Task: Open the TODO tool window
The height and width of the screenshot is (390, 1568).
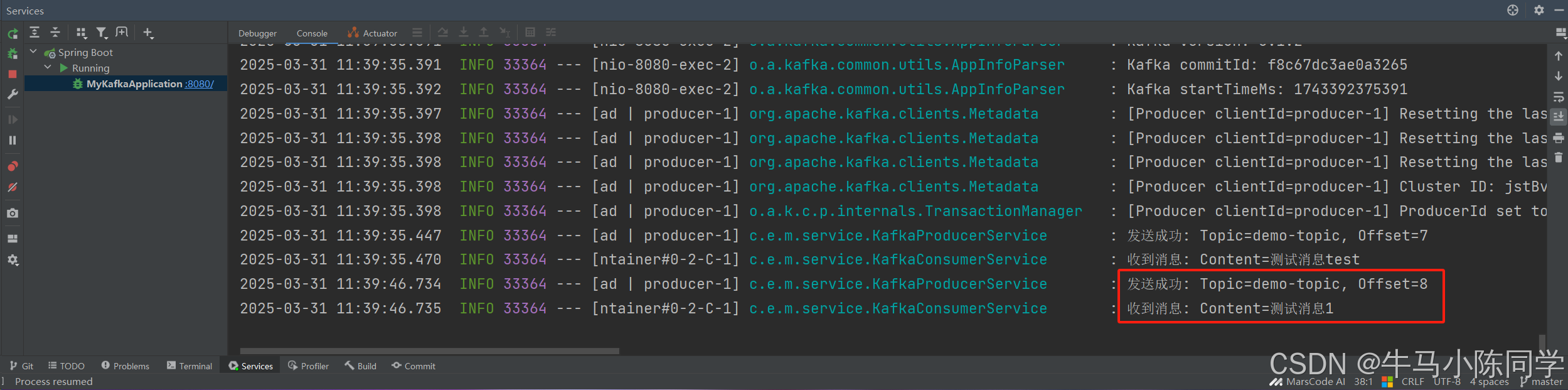Action: [67, 366]
